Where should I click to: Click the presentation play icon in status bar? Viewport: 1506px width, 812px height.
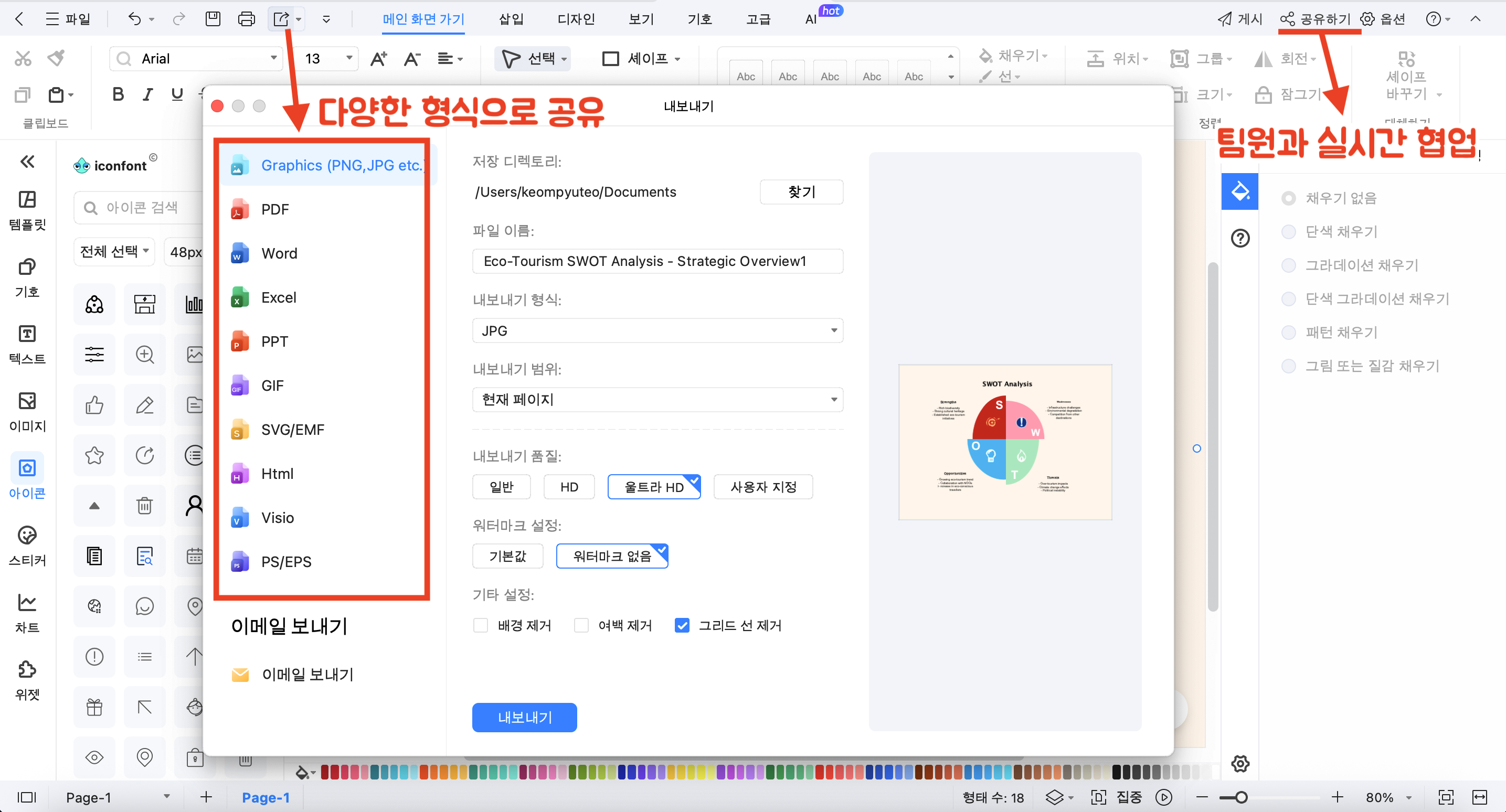1163,797
